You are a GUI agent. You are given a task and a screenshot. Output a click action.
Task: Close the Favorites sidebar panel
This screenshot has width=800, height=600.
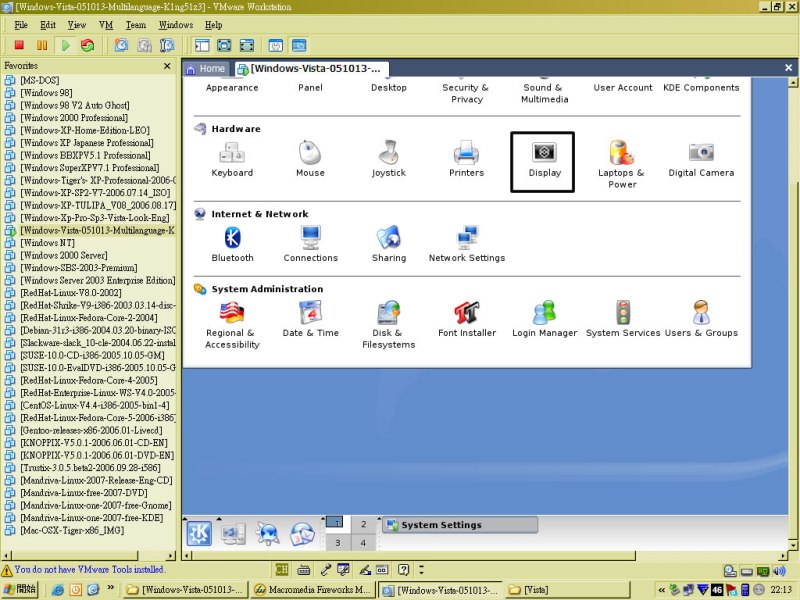point(167,66)
